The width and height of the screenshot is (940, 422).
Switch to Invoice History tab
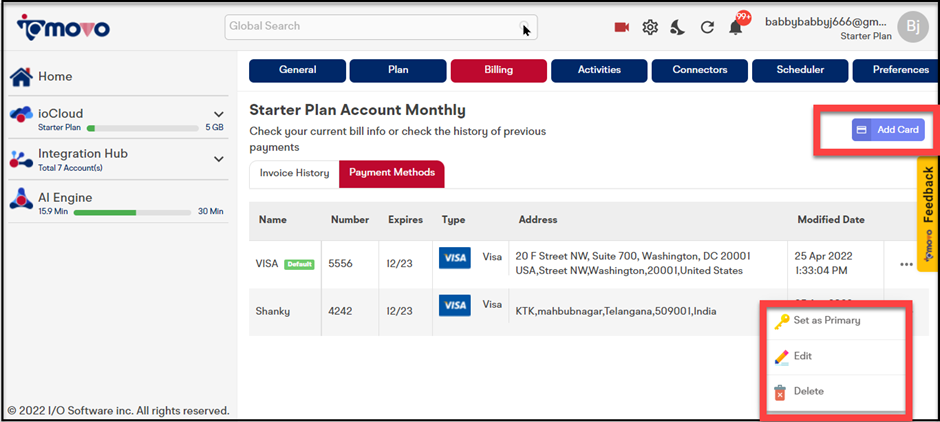click(x=294, y=173)
